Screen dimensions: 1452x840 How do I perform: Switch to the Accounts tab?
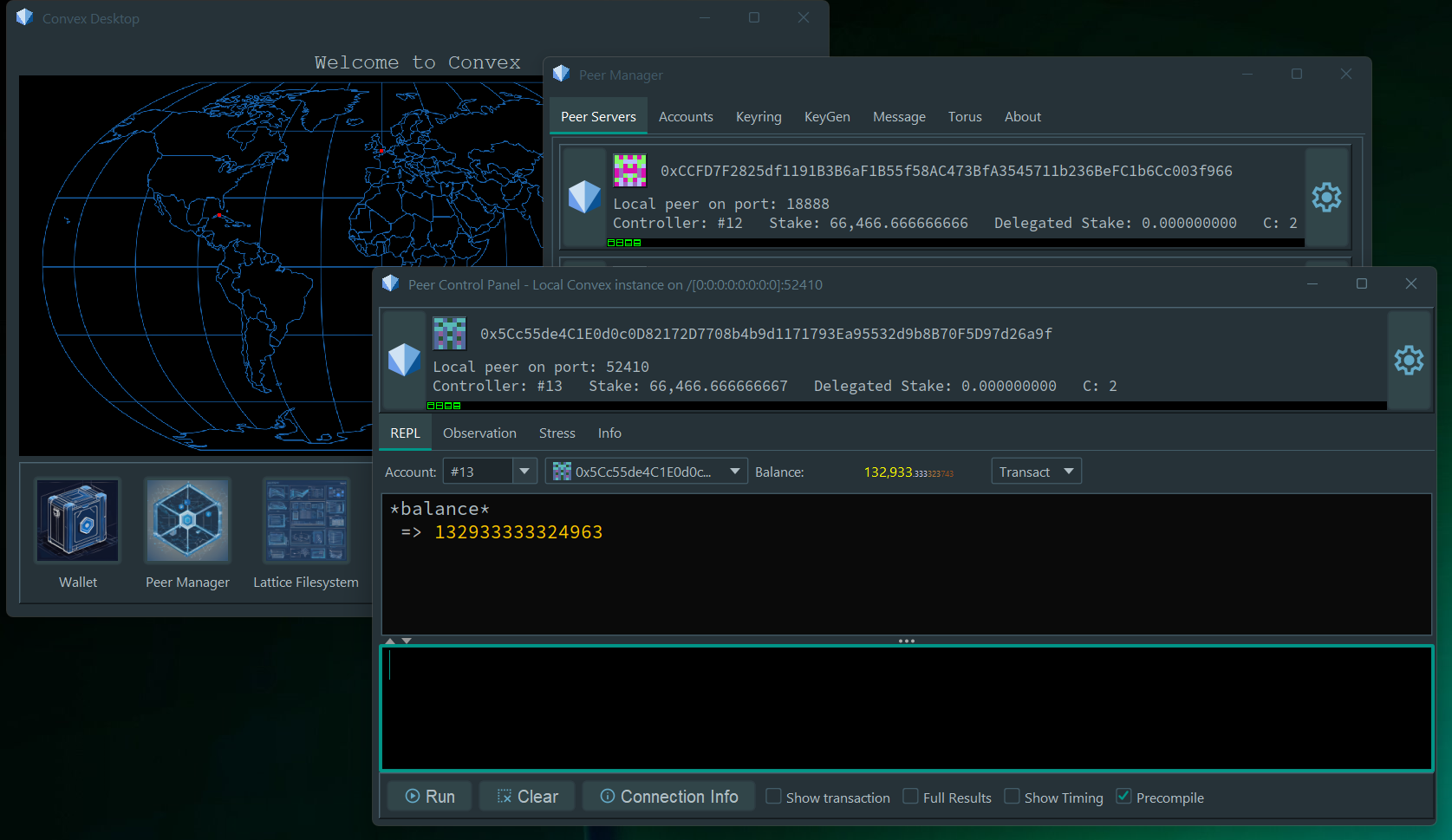tap(686, 117)
